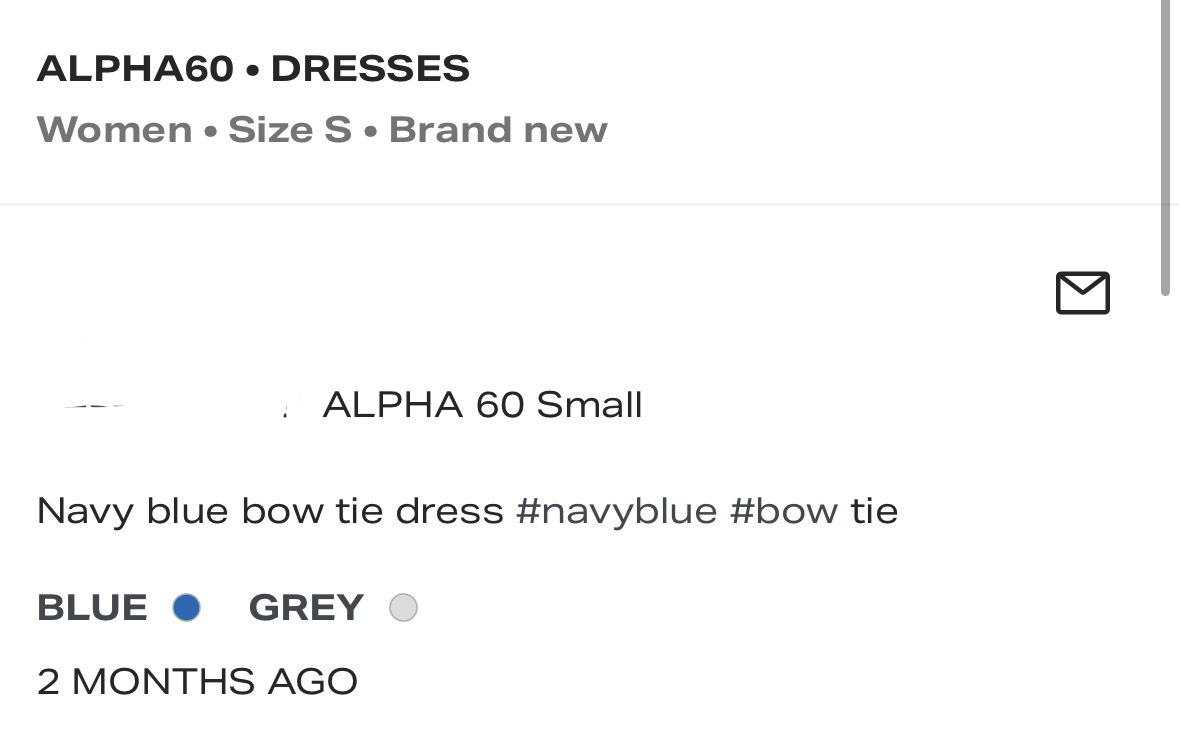Open the ALPHA60 brand link

click(134, 69)
